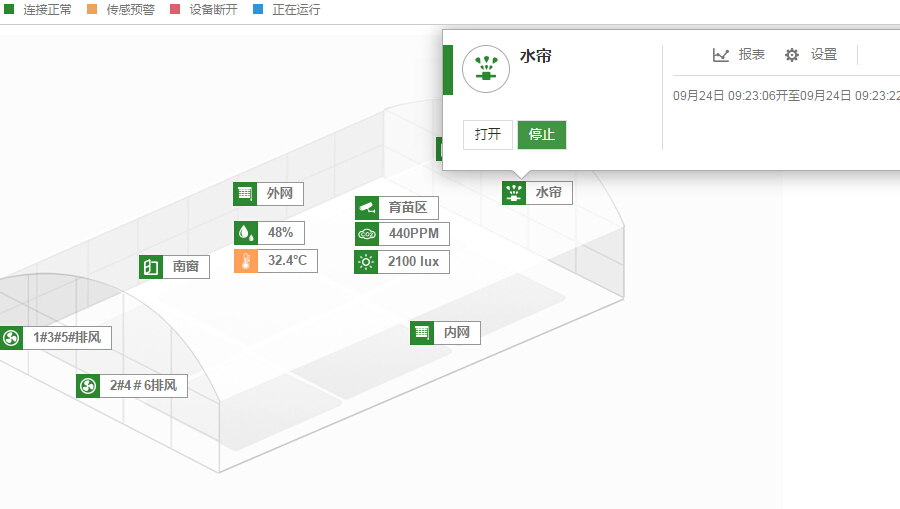
Task: Click the water curtain sprinkler icon in popup
Action: [486, 69]
